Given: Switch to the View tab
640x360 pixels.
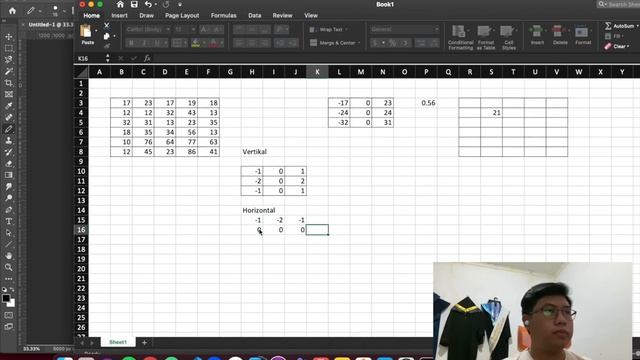Looking at the screenshot, I should tap(311, 16).
